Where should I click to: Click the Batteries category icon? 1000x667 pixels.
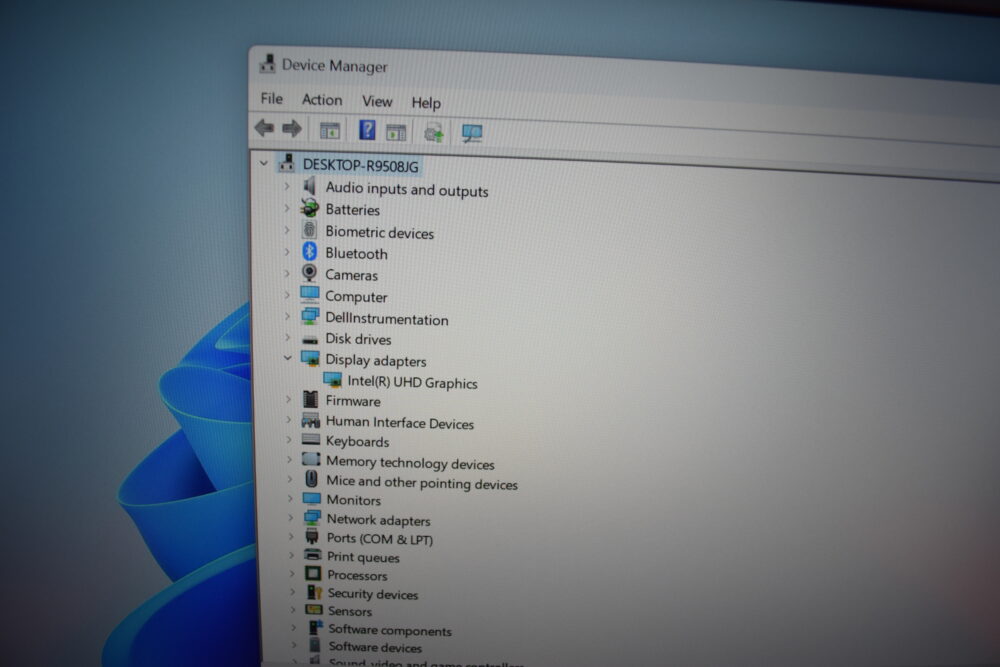pyautogui.click(x=310, y=208)
